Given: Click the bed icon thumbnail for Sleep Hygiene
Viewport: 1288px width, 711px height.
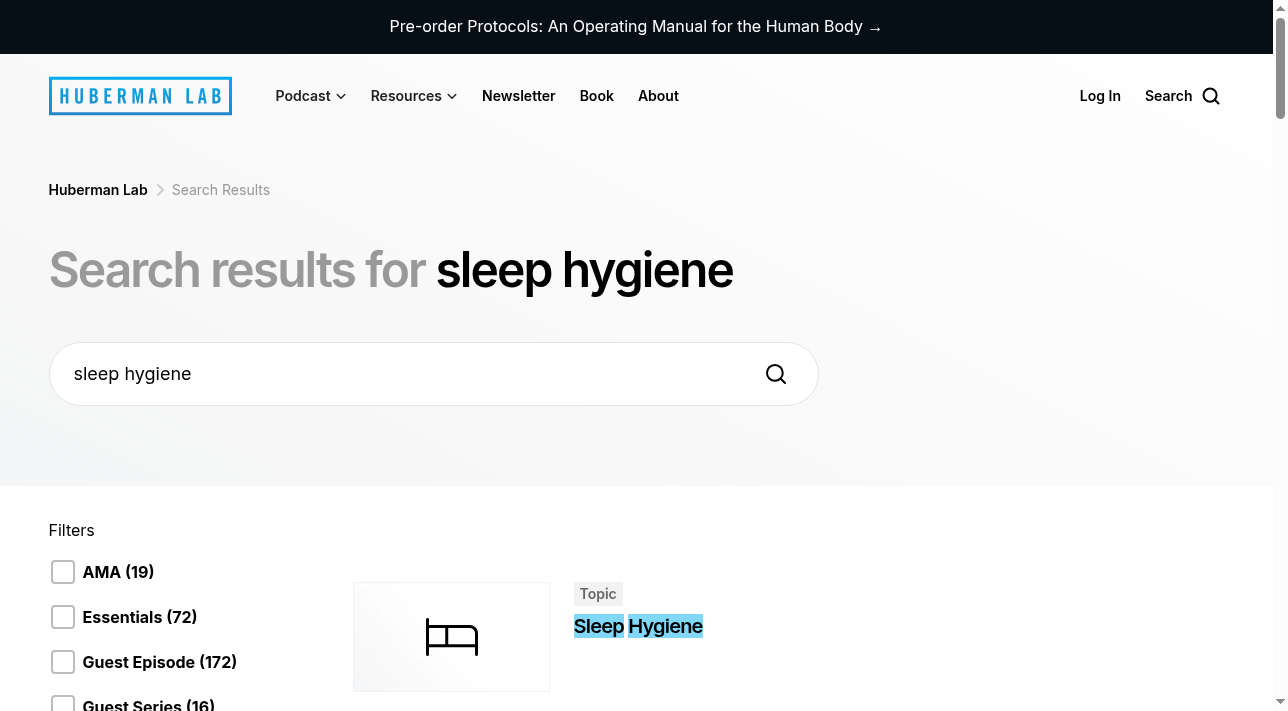Looking at the screenshot, I should pyautogui.click(x=451, y=637).
